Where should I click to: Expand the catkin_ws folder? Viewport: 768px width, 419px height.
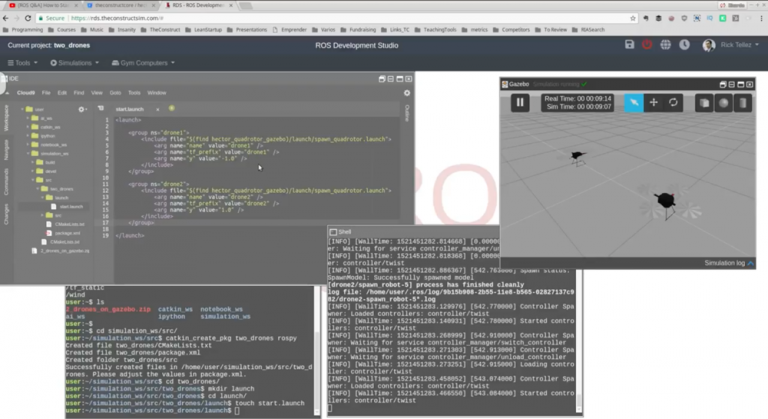pos(27,127)
